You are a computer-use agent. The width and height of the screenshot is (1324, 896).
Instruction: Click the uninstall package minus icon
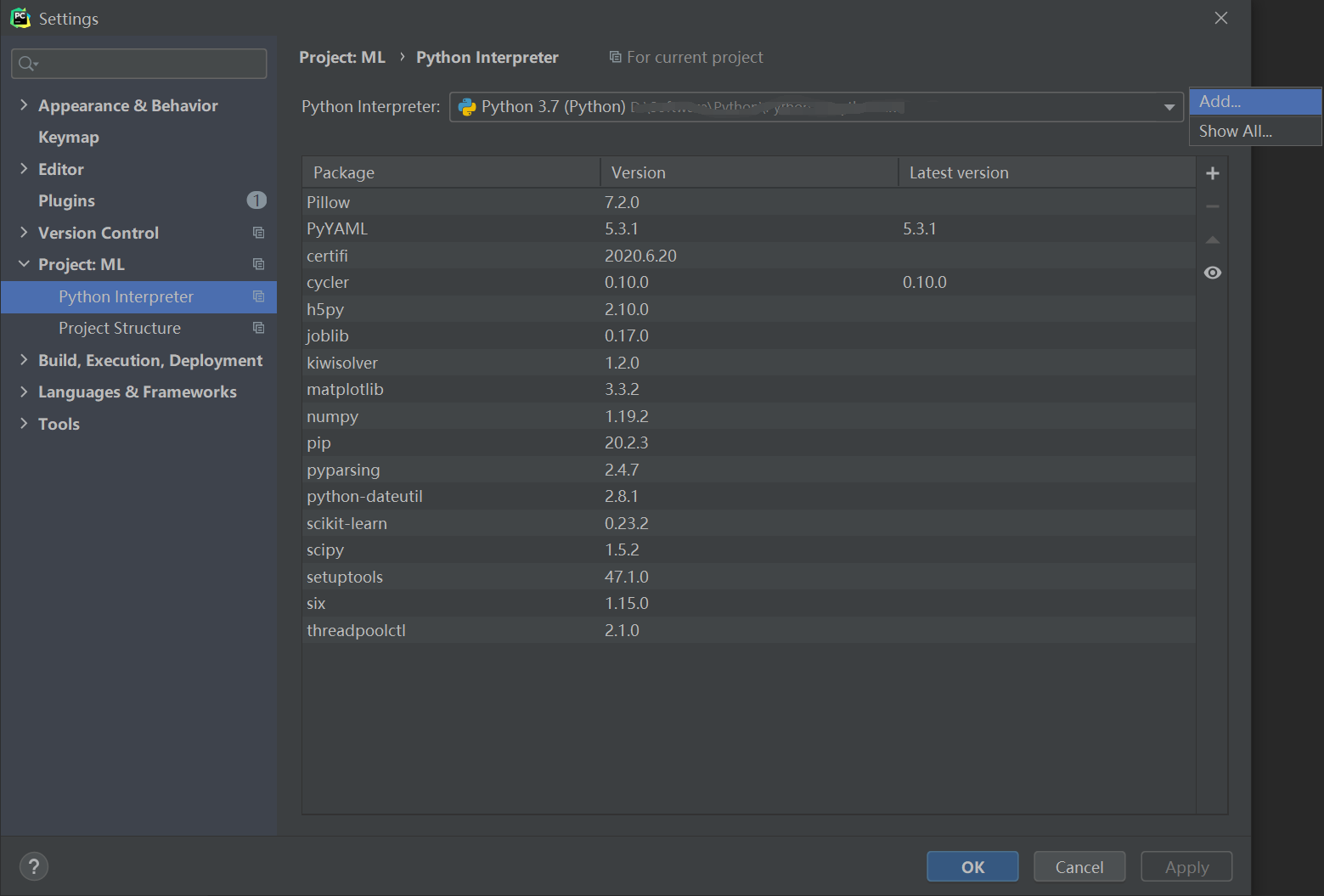pos(1213,206)
